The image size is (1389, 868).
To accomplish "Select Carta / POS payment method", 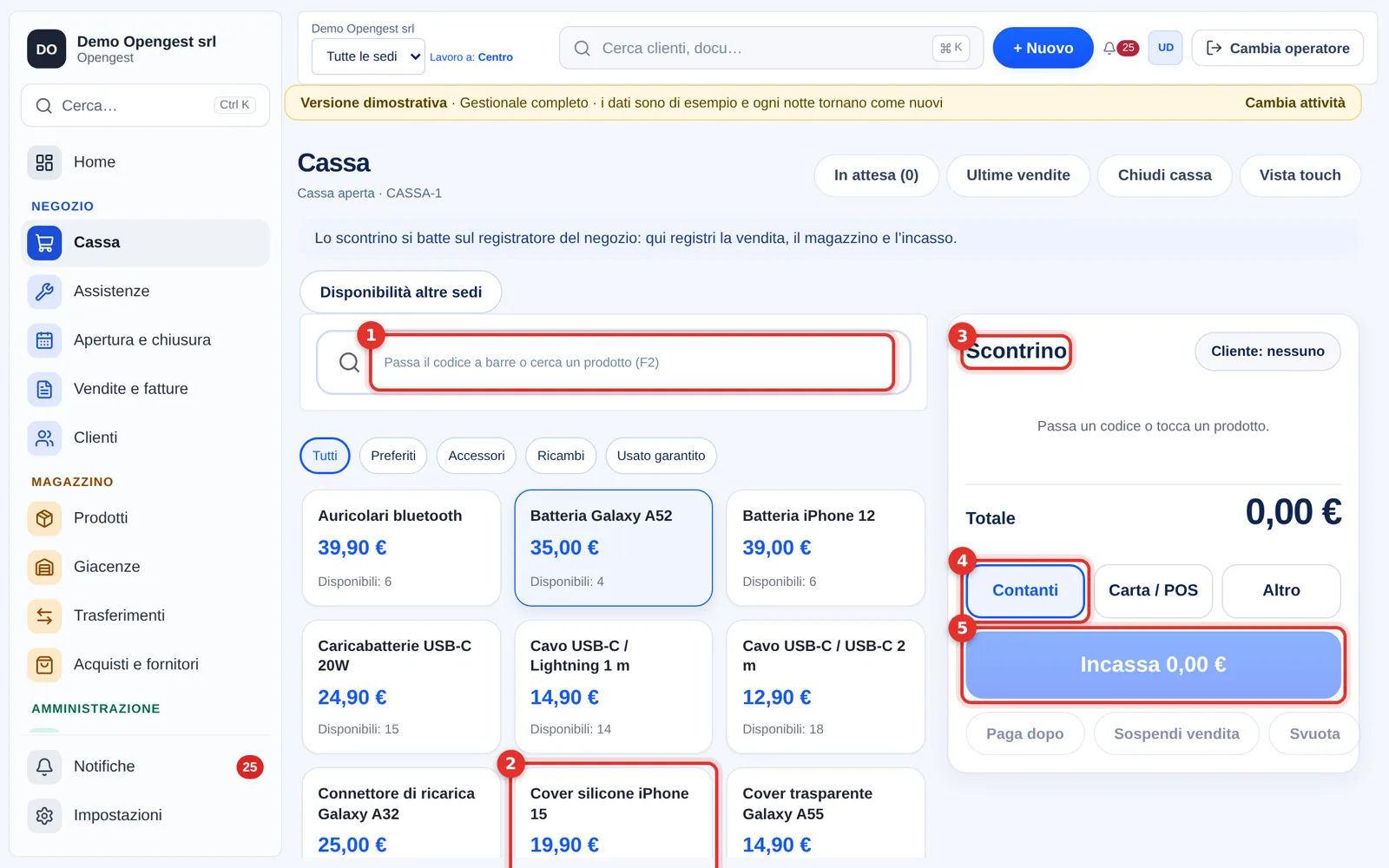I will click(1153, 590).
